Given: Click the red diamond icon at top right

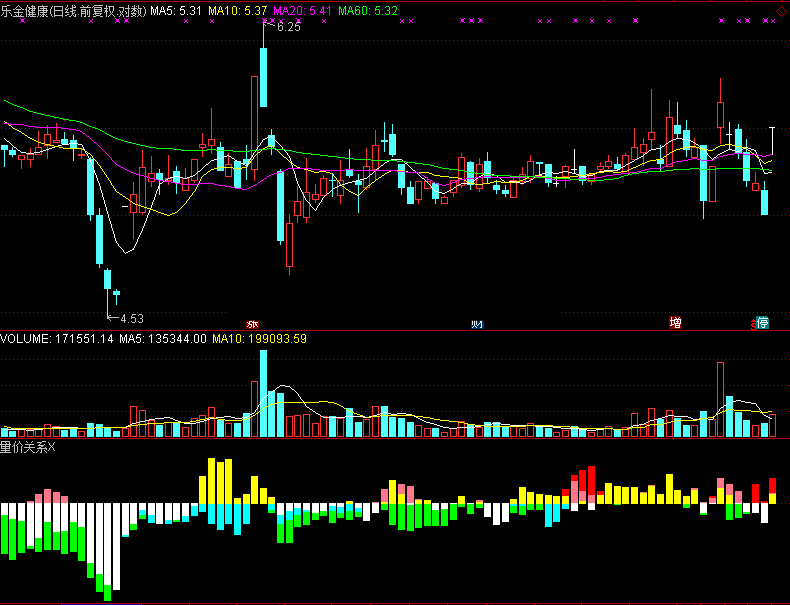Looking at the screenshot, I should (780, 11).
